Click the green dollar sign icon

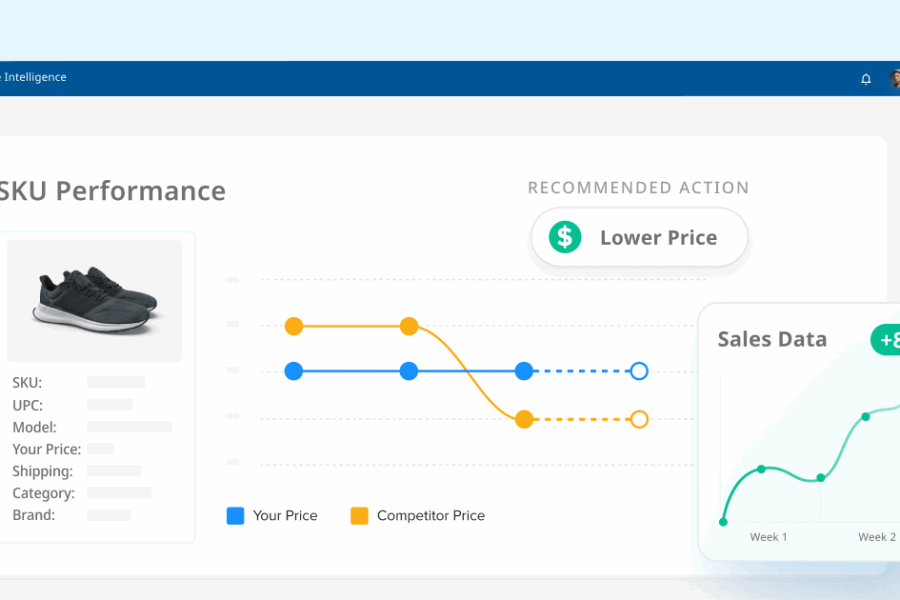(x=565, y=237)
